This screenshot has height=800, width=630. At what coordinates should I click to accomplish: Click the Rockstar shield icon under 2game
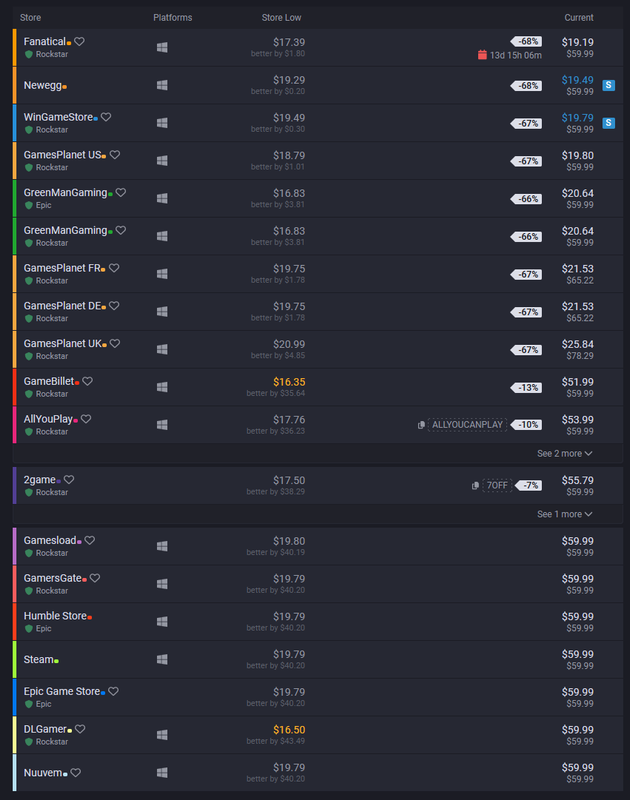coord(29,493)
